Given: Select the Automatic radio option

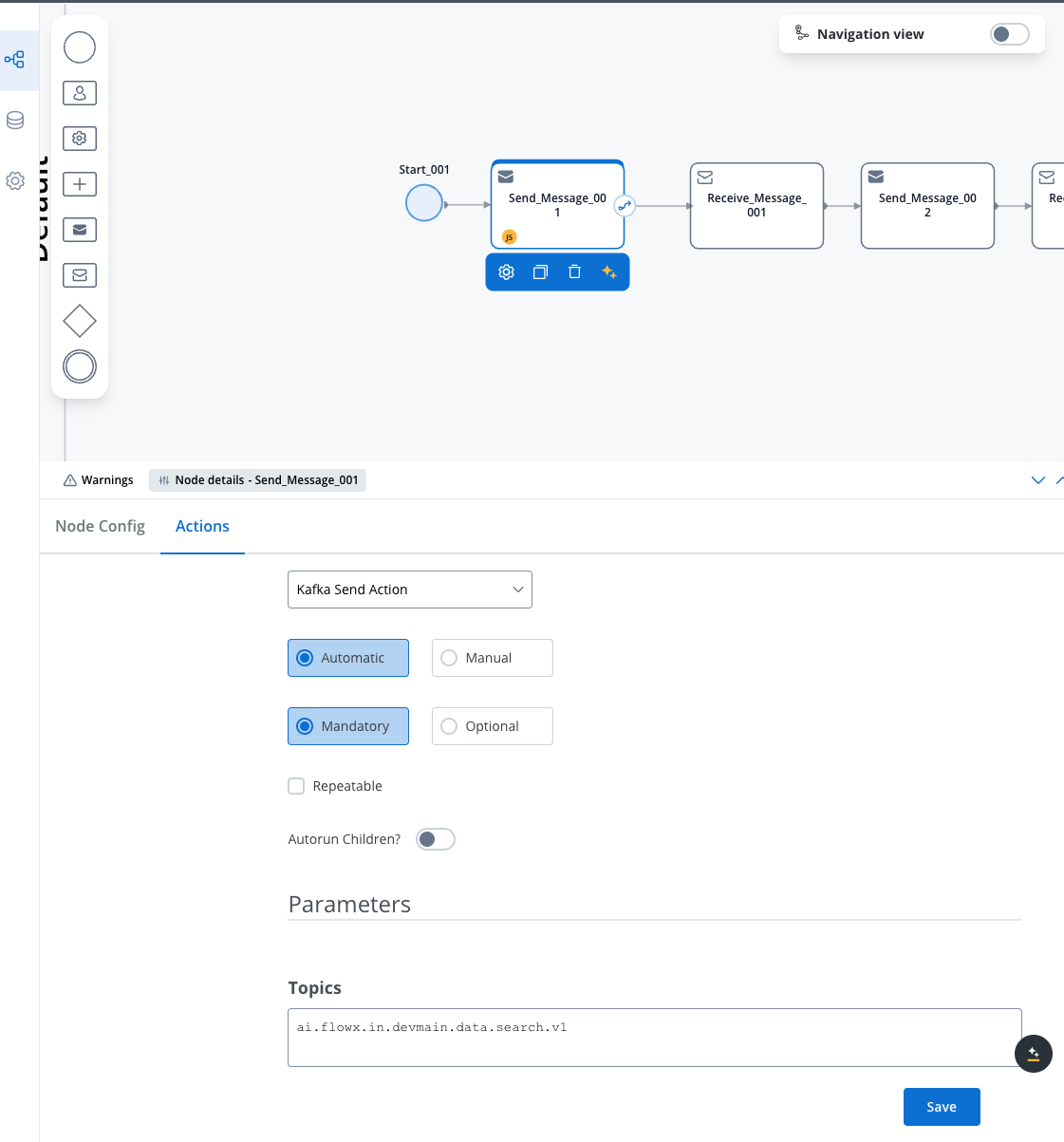Looking at the screenshot, I should point(348,658).
